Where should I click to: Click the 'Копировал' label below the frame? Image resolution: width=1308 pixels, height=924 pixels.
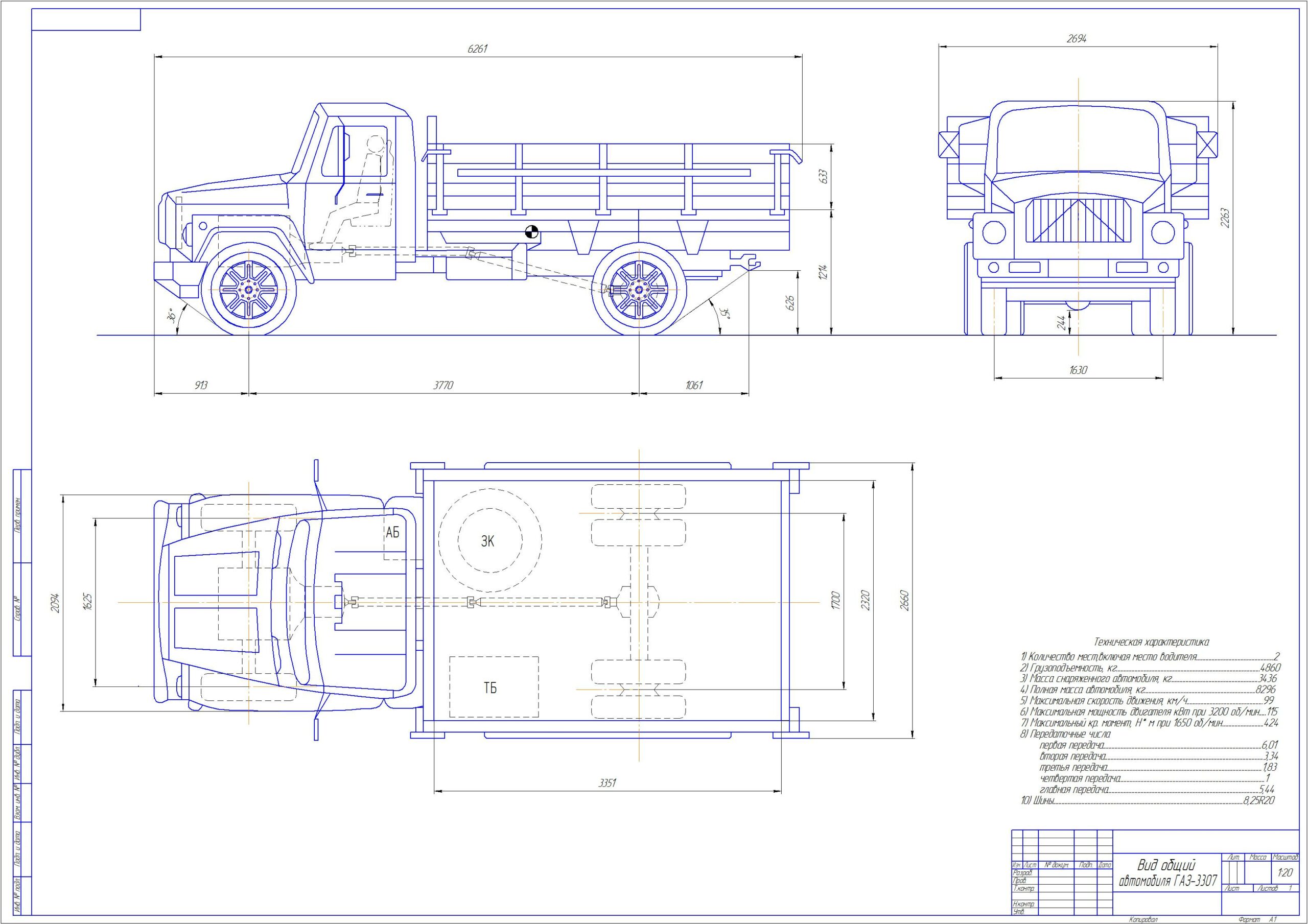(1144, 919)
